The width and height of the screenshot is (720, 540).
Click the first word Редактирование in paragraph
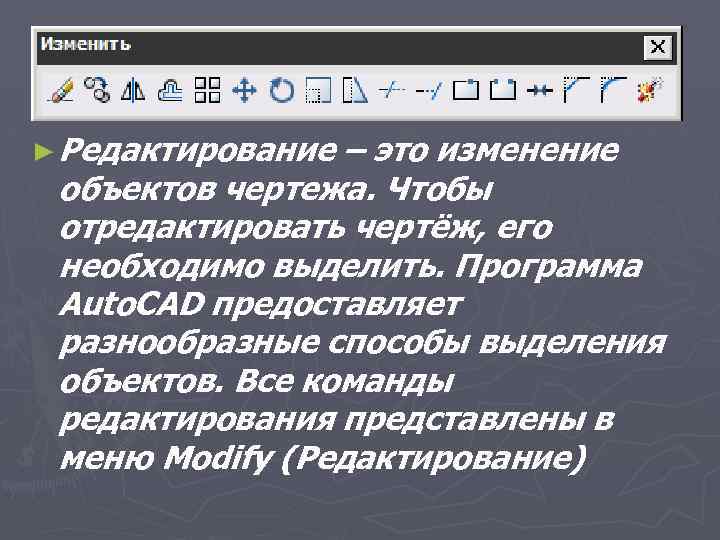click(198, 151)
